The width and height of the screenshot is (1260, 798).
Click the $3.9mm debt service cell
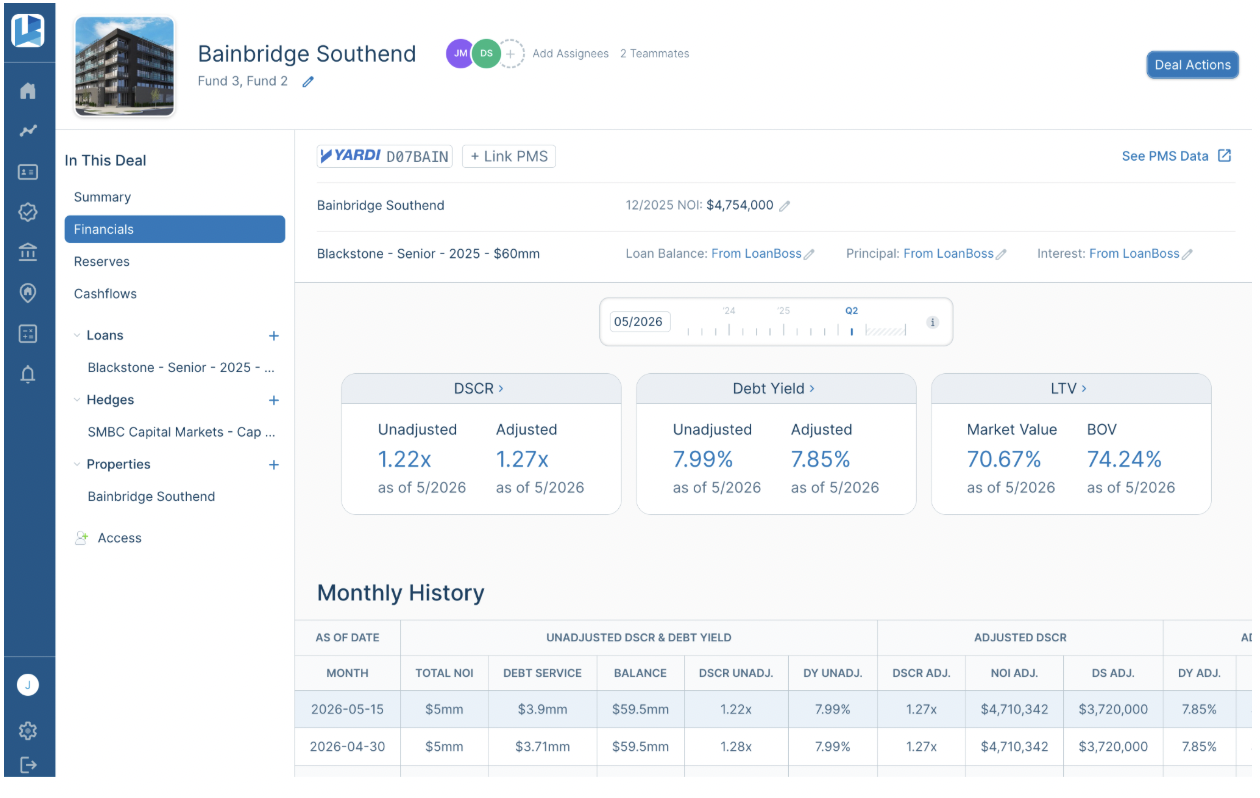pyautogui.click(x=543, y=709)
